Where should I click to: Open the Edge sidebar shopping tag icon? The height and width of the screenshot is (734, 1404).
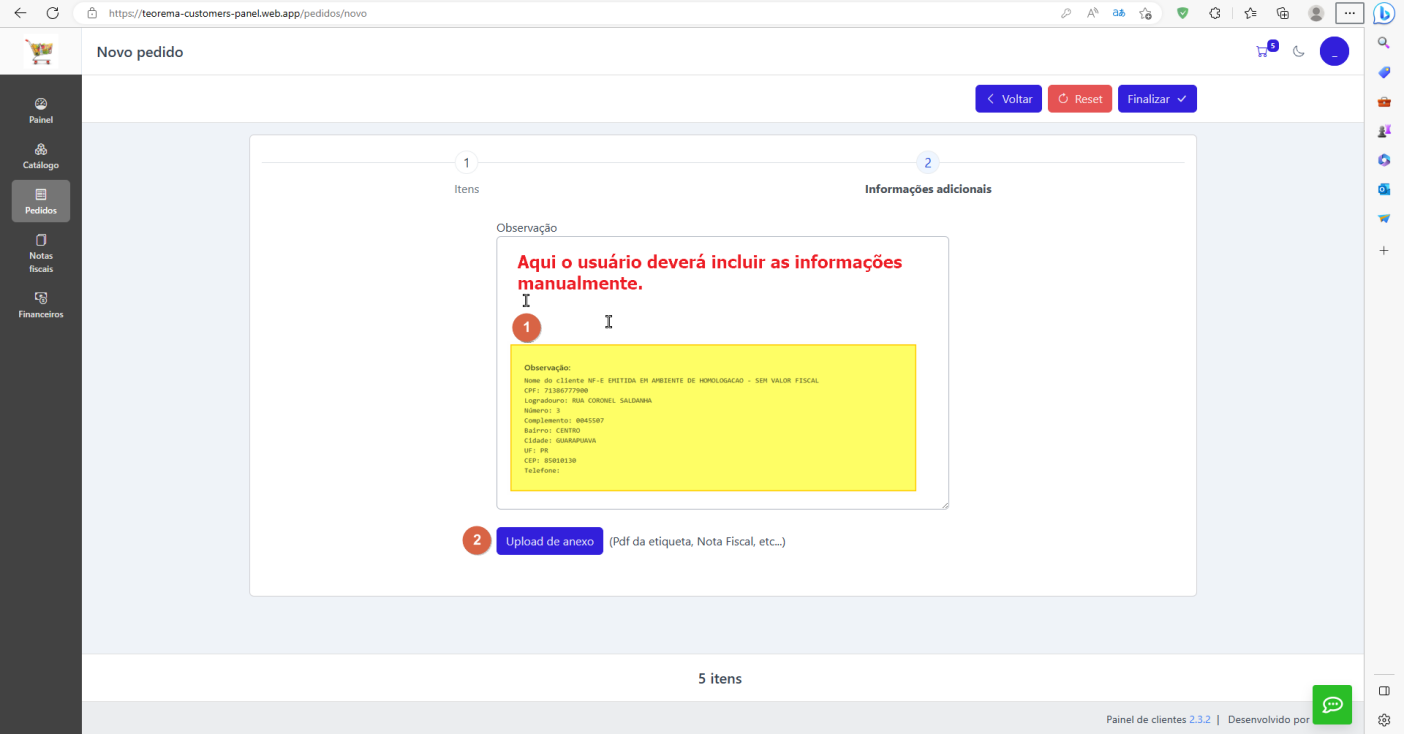click(1384, 72)
